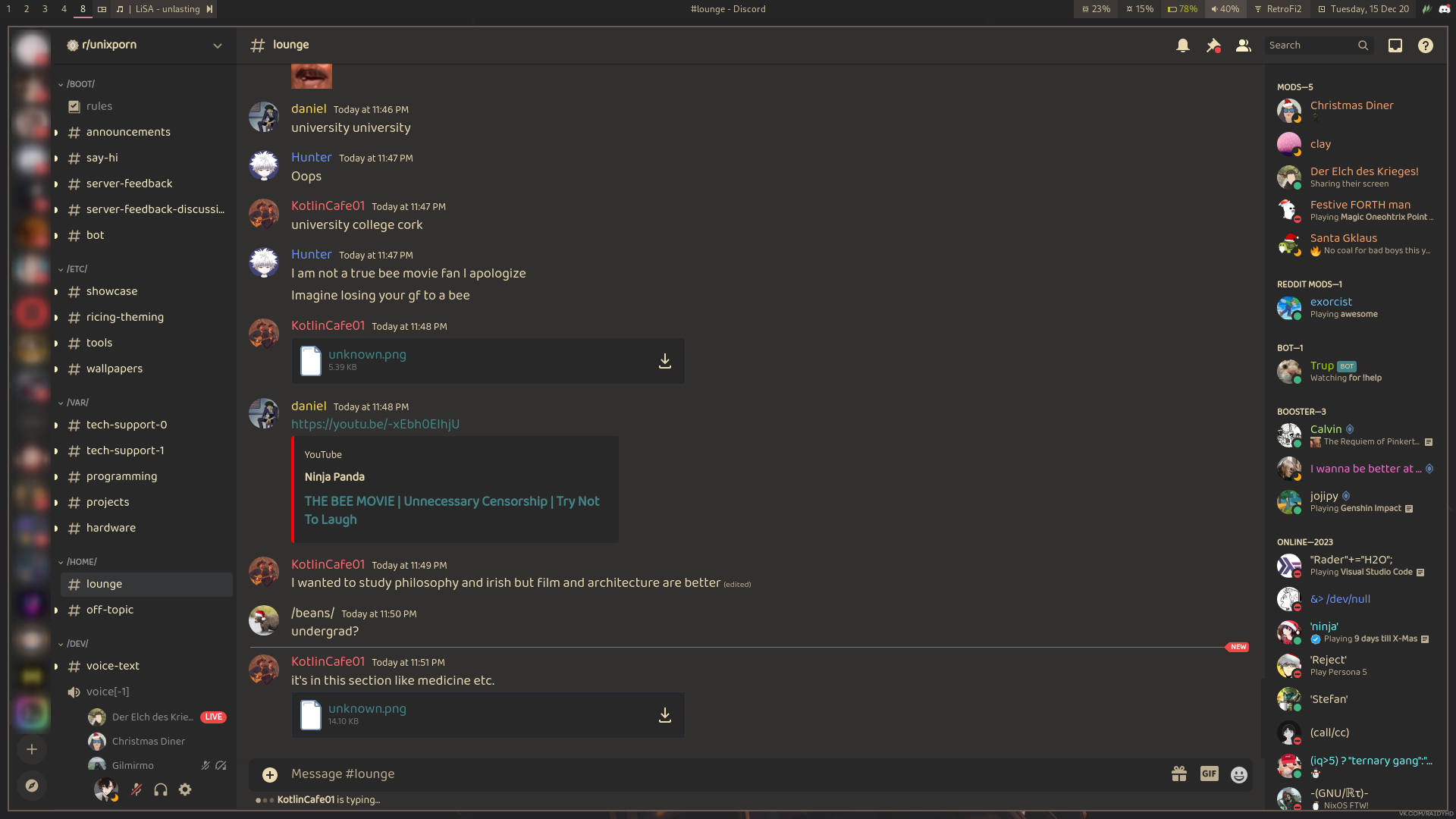This screenshot has height=819, width=1456.
Task: Open notification settings bell icon
Action: click(x=1182, y=45)
